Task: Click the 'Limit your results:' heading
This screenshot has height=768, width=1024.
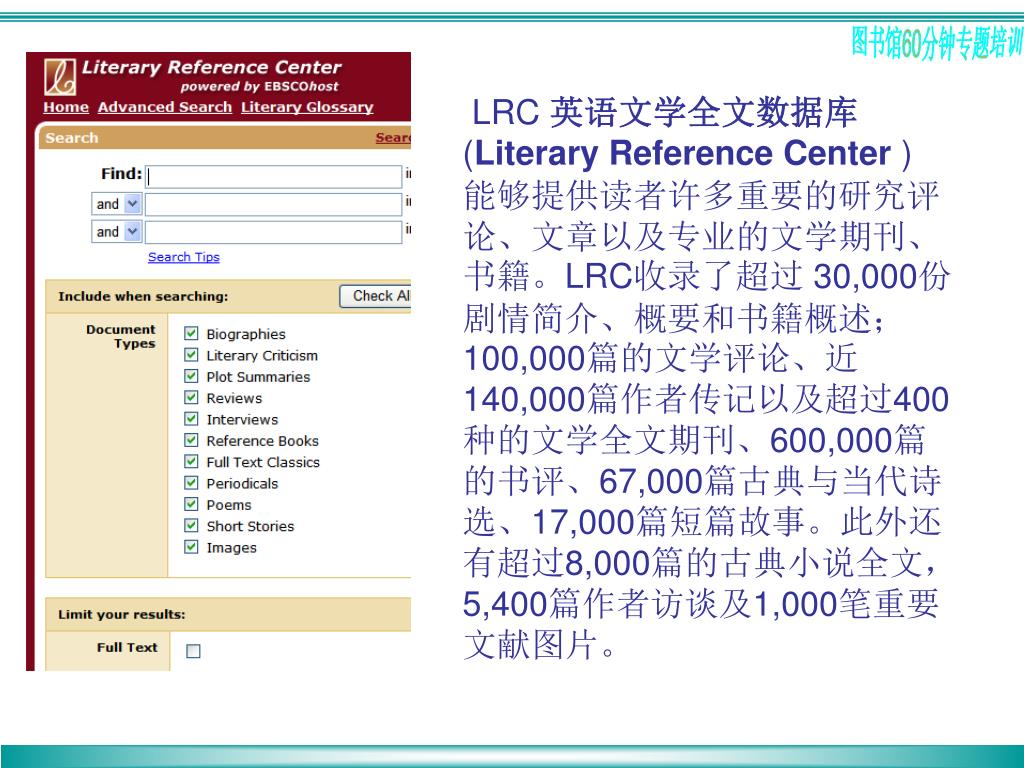Action: (x=121, y=615)
